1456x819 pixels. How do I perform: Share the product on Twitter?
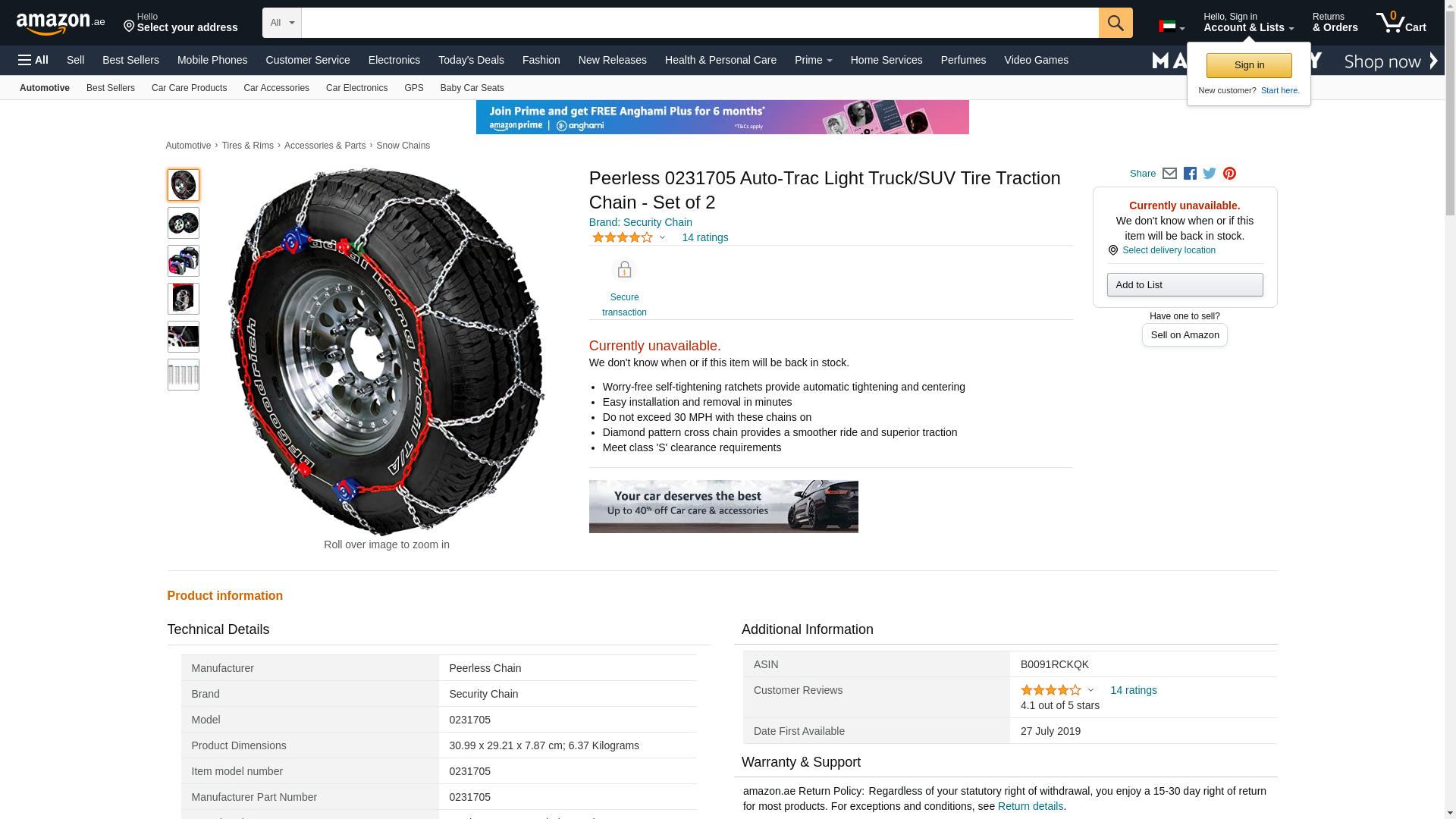coord(1210,174)
